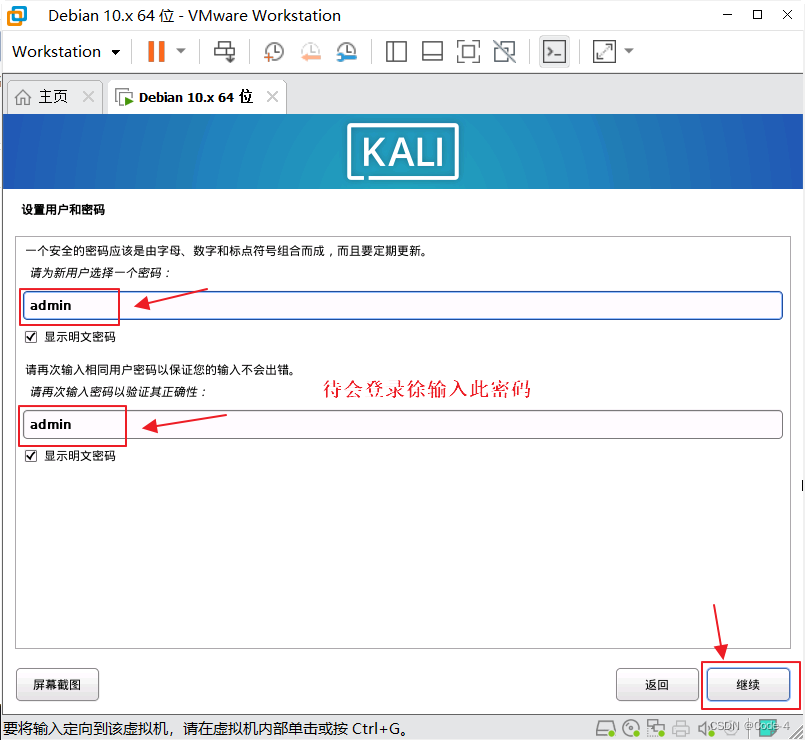805x740 pixels.
Task: Enter full screen mode for the VM
Action: [x=468, y=51]
